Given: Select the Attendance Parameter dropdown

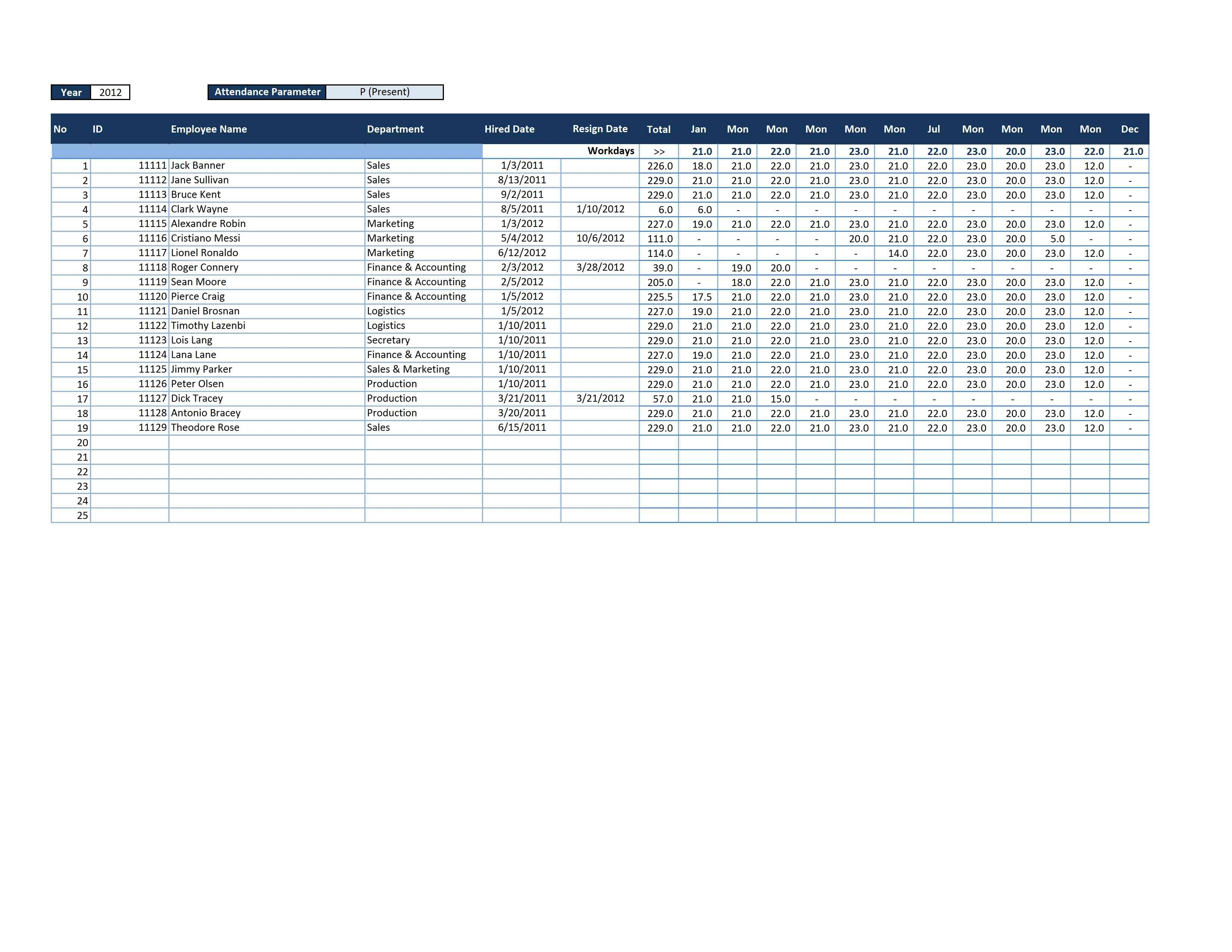Looking at the screenshot, I should coord(390,92).
